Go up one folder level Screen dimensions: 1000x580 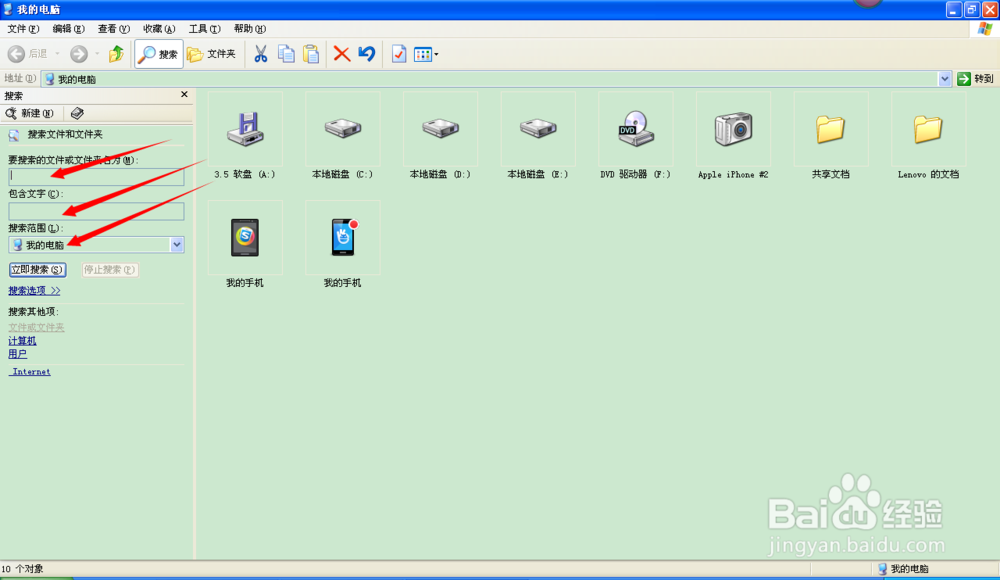pyautogui.click(x=116, y=54)
